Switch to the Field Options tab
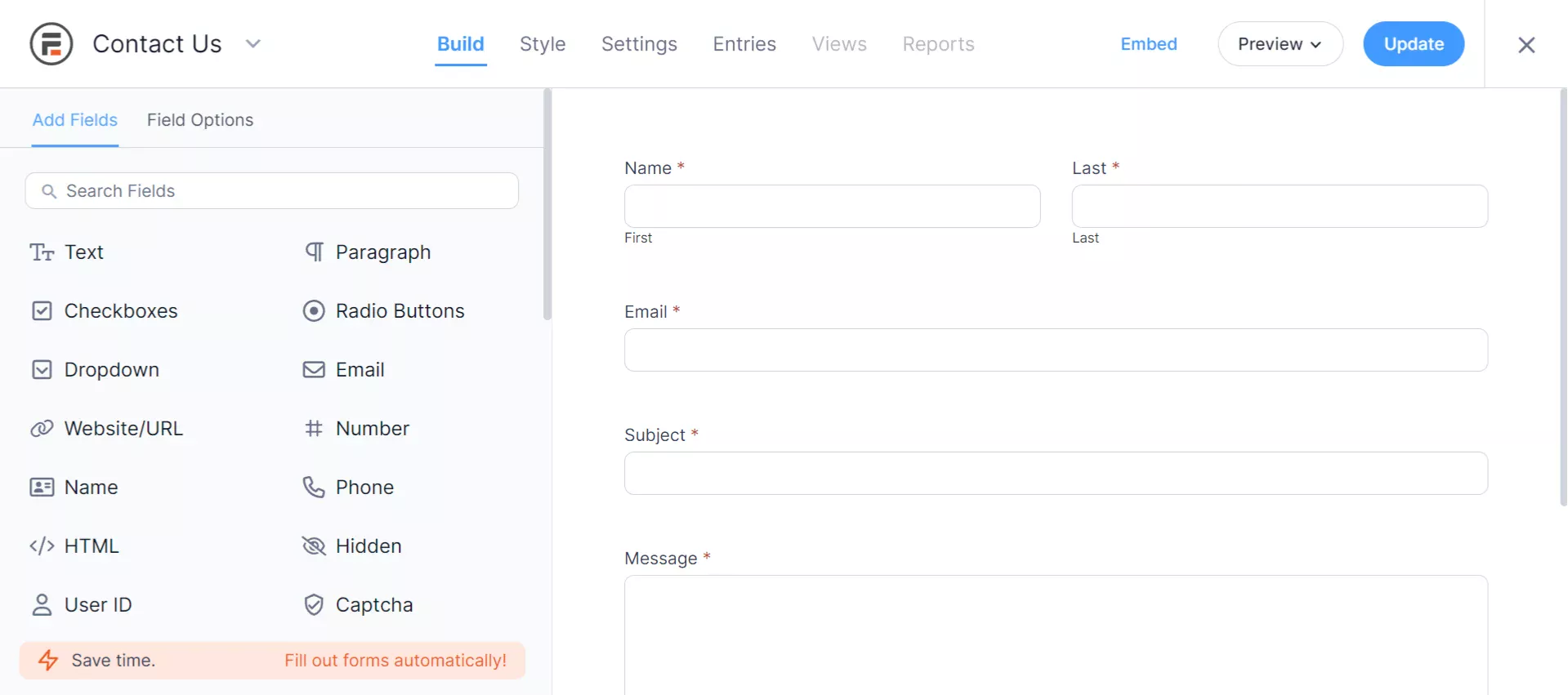 (200, 120)
